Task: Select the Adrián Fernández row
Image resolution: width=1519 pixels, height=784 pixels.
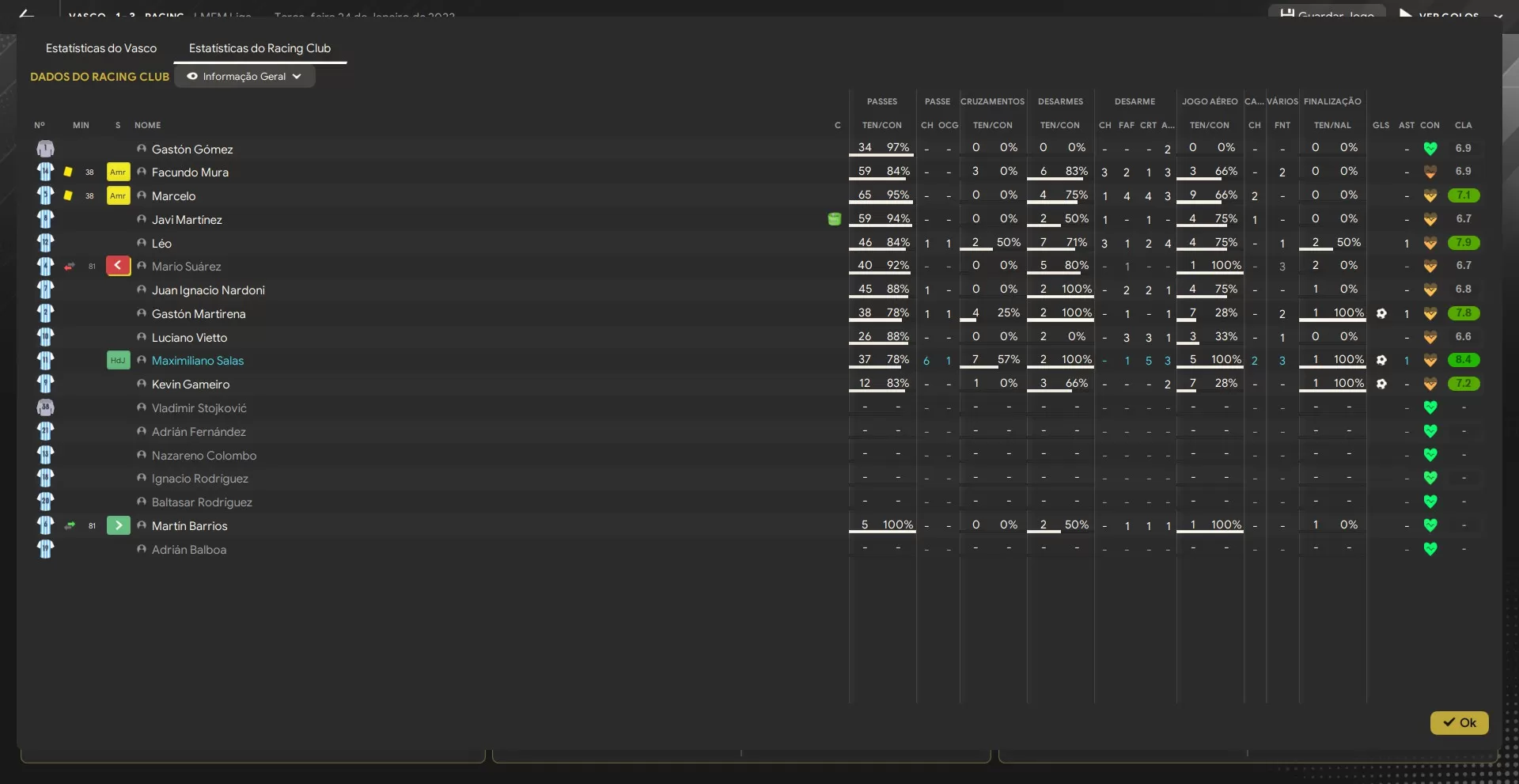Action: tap(758, 432)
